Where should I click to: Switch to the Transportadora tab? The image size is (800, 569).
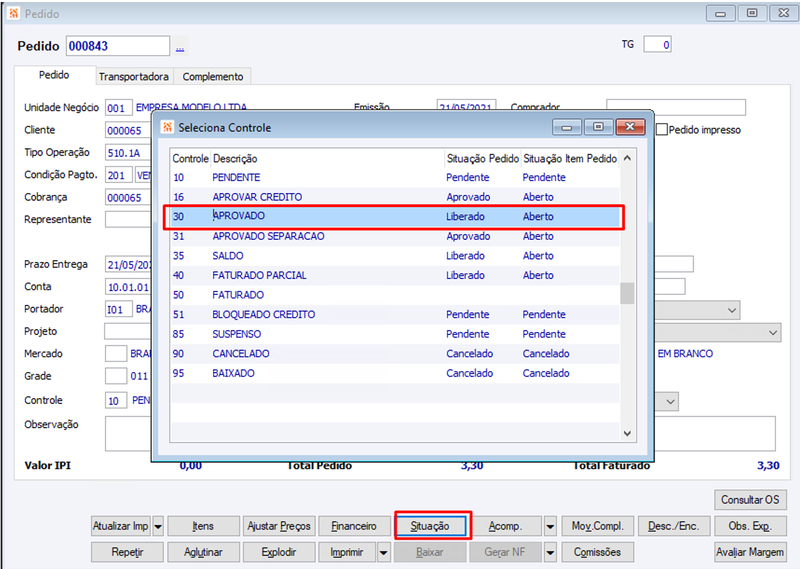point(134,77)
